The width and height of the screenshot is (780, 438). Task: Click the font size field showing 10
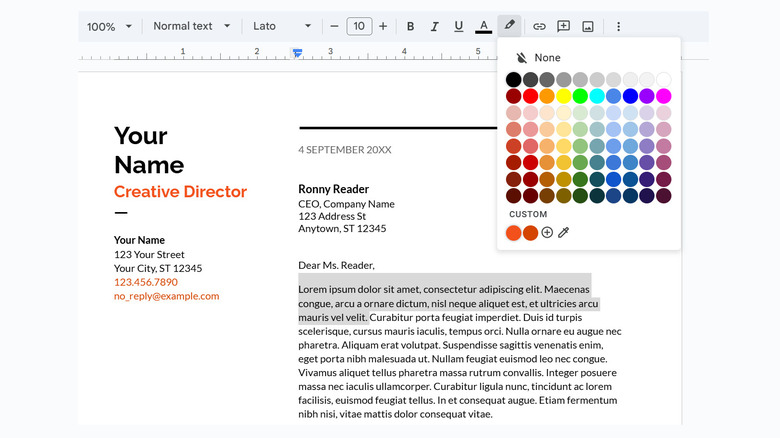click(x=359, y=26)
